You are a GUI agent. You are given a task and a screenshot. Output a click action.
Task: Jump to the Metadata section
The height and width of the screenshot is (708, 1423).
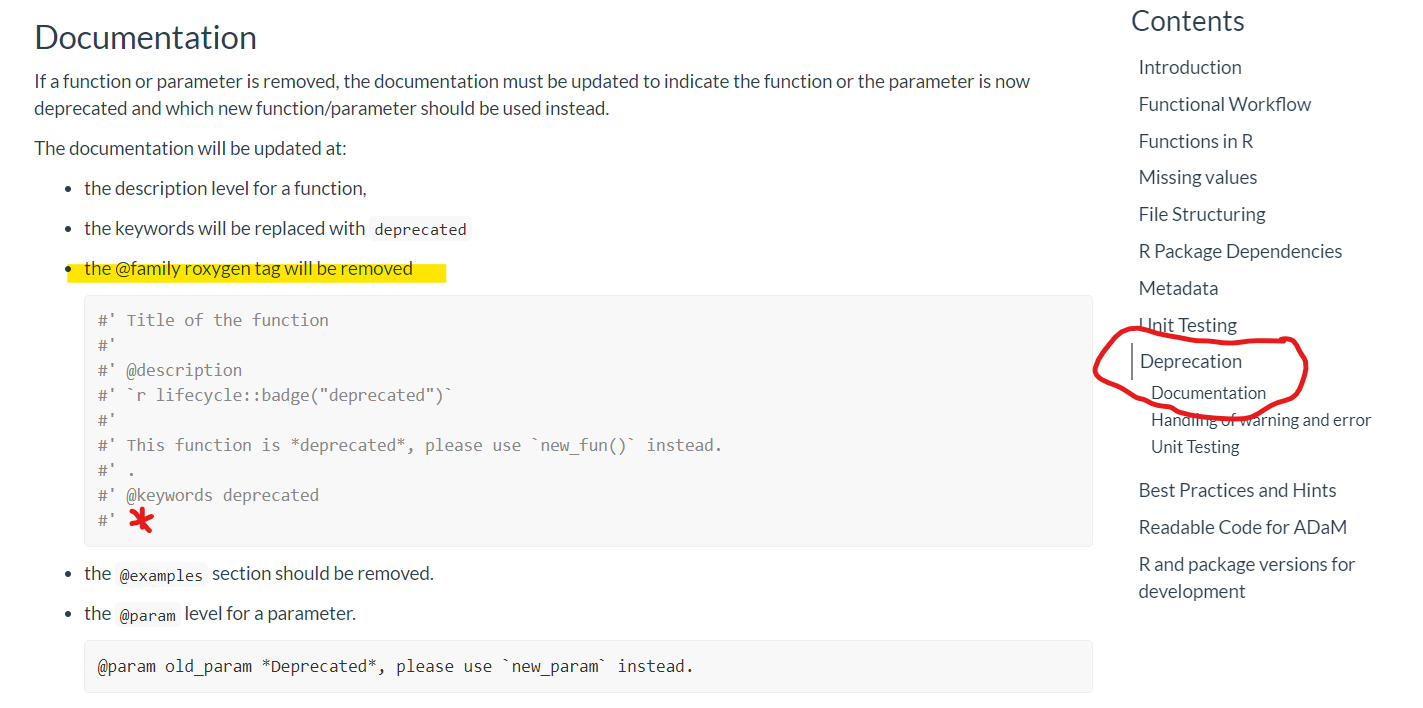[x=1178, y=288]
